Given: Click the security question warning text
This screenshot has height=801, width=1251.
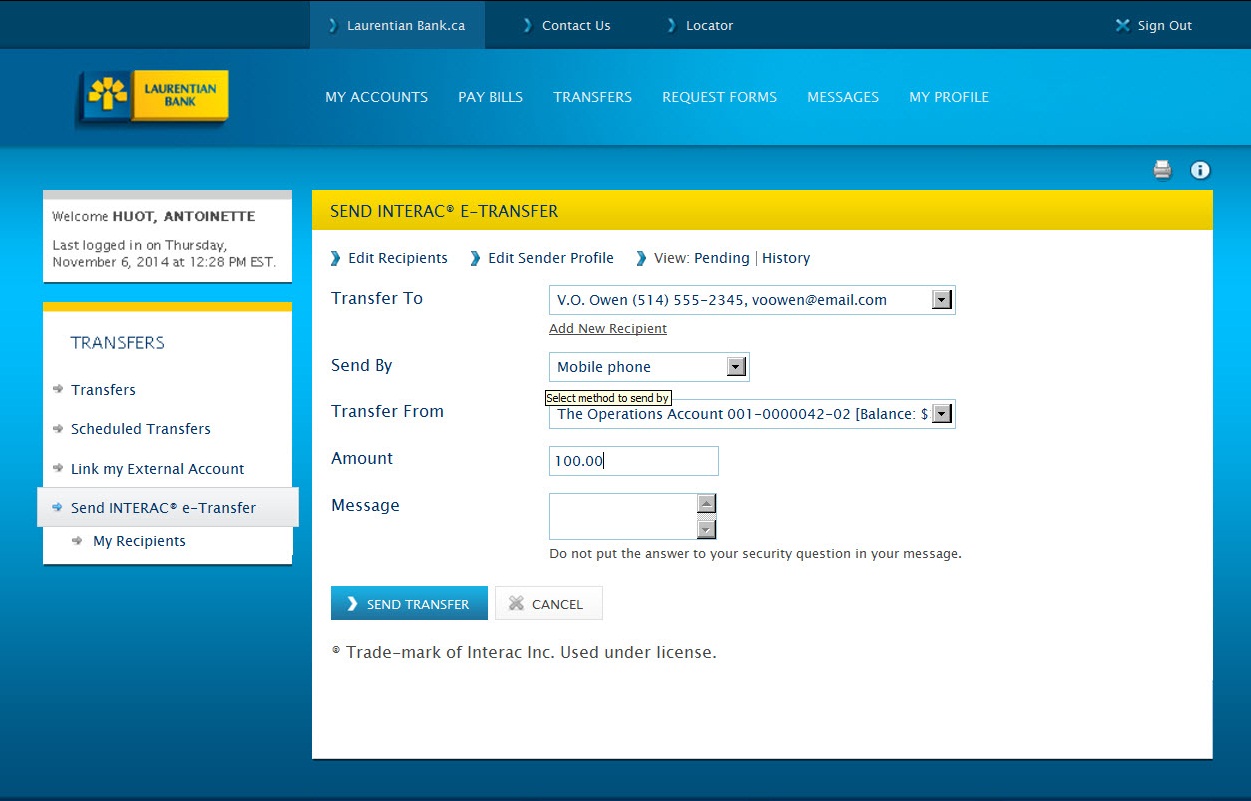Looking at the screenshot, I should coord(755,554).
